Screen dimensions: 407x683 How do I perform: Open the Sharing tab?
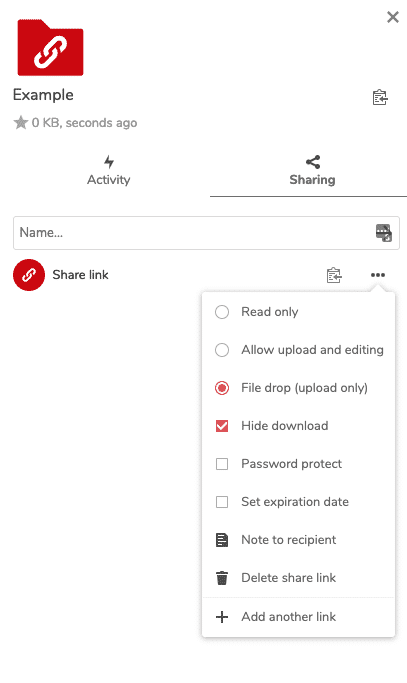coord(312,171)
